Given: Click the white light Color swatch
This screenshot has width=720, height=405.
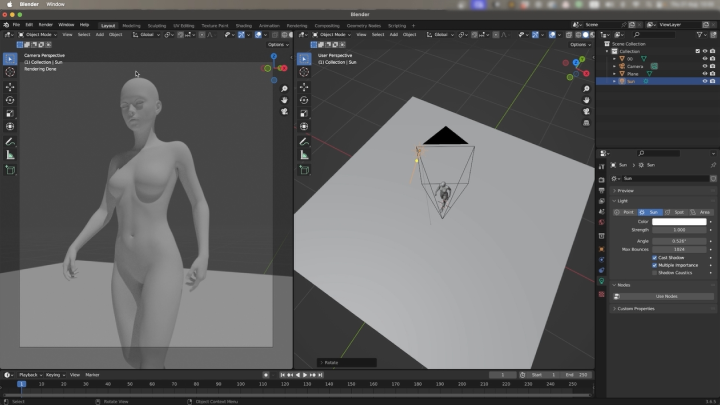Looking at the screenshot, I should 680,221.
